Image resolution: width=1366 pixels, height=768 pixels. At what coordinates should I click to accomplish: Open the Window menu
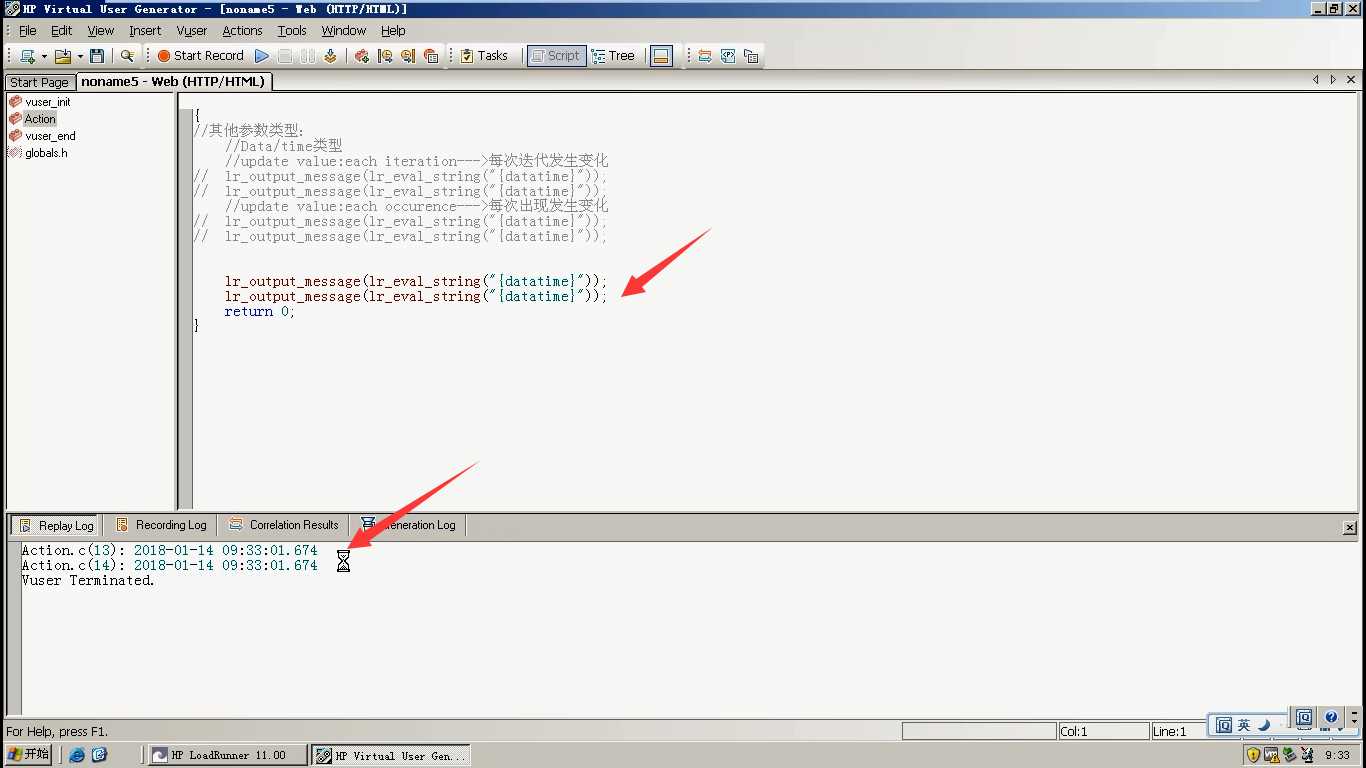click(344, 31)
